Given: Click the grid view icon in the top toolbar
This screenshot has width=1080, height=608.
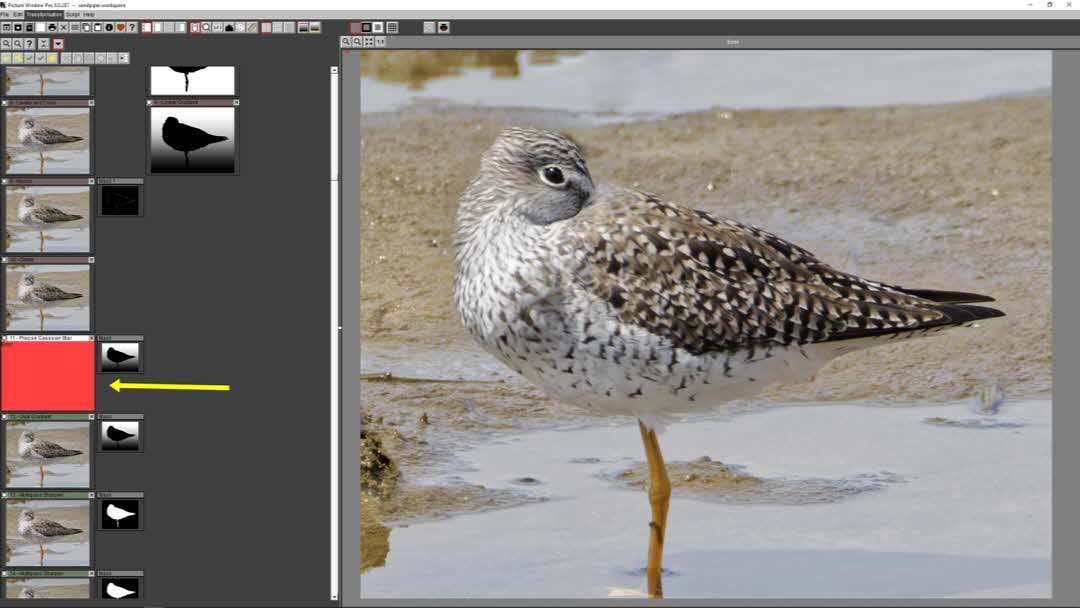Looking at the screenshot, I should coord(392,27).
